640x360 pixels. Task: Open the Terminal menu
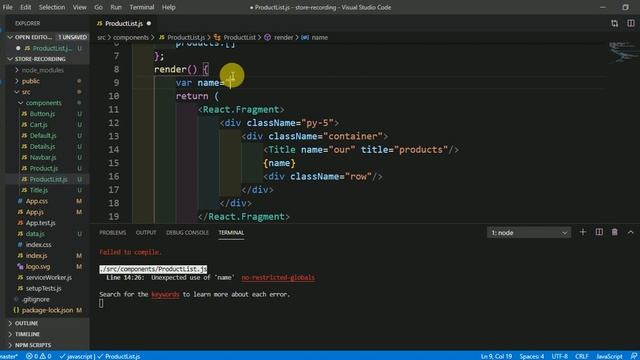click(142, 7)
